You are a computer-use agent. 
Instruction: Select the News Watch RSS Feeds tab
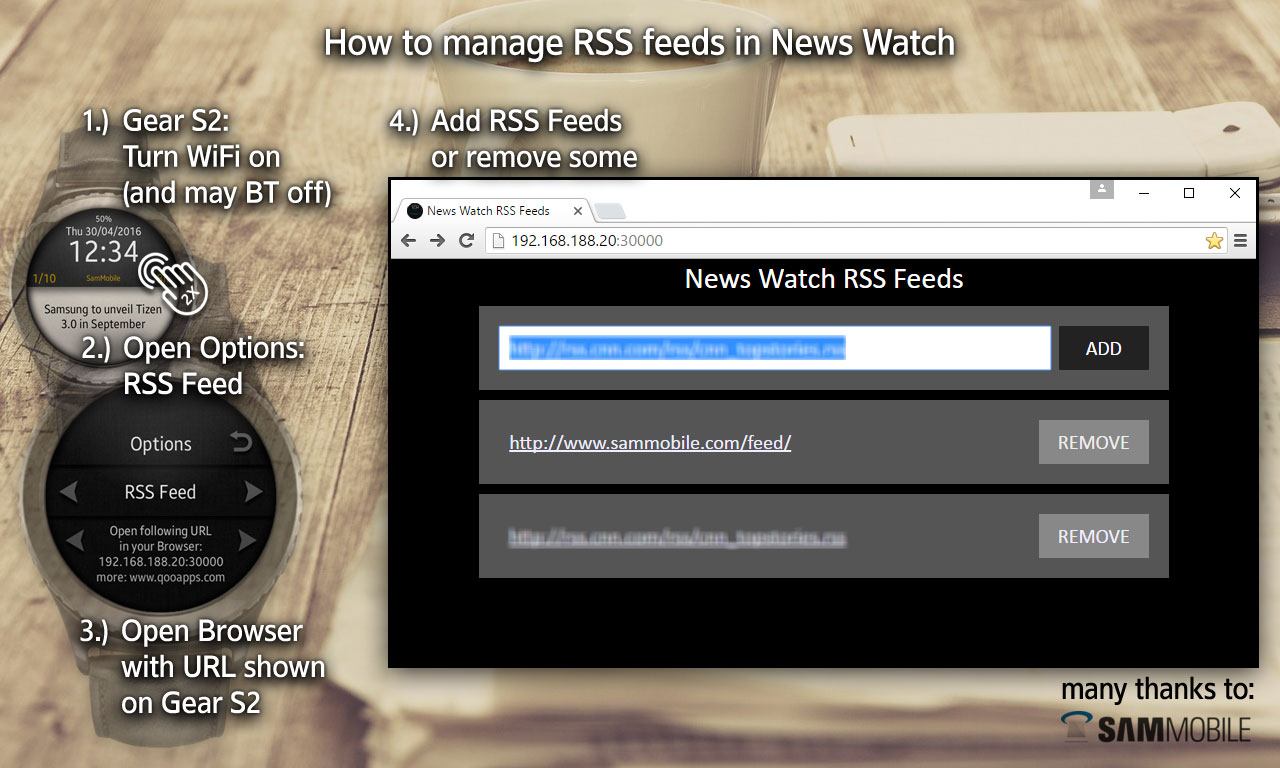click(488, 211)
